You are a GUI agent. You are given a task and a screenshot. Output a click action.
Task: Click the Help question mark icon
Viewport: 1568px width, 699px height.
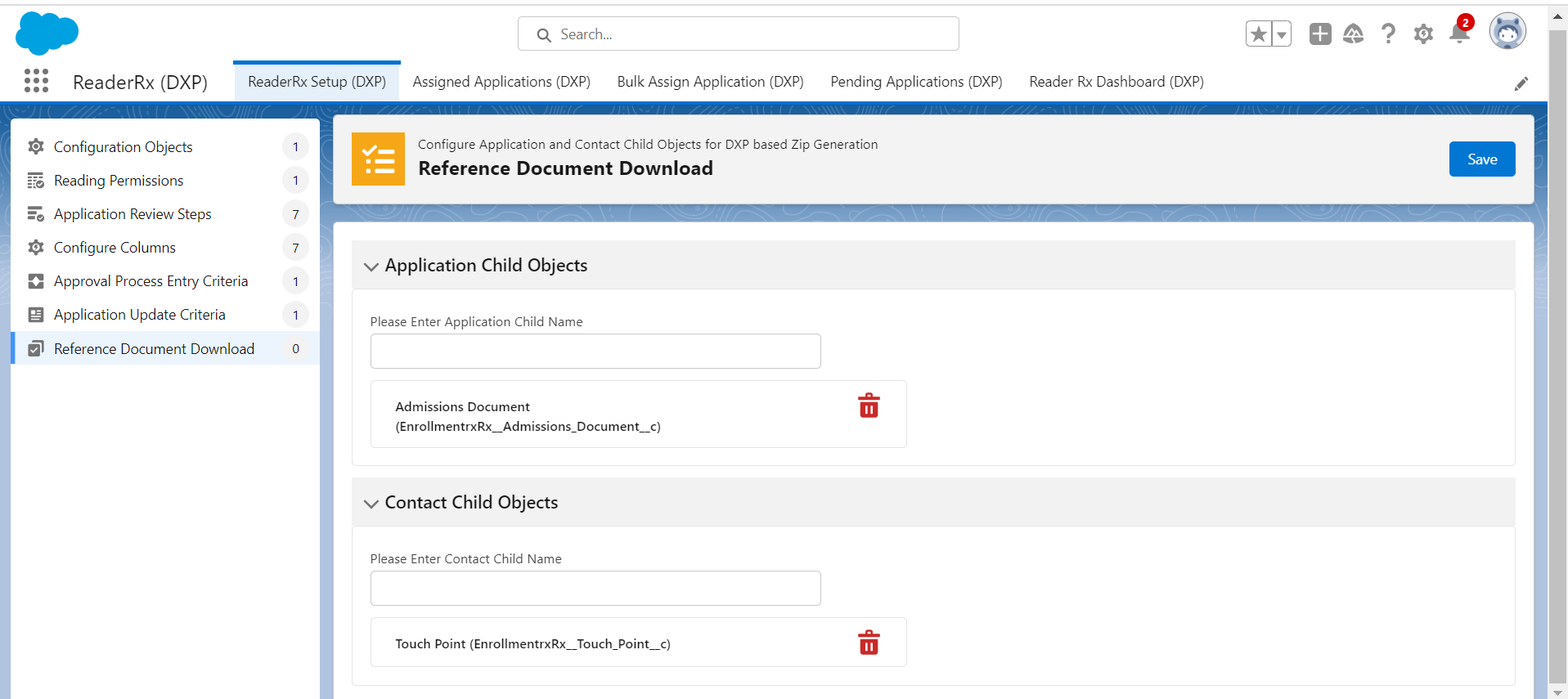[1388, 34]
